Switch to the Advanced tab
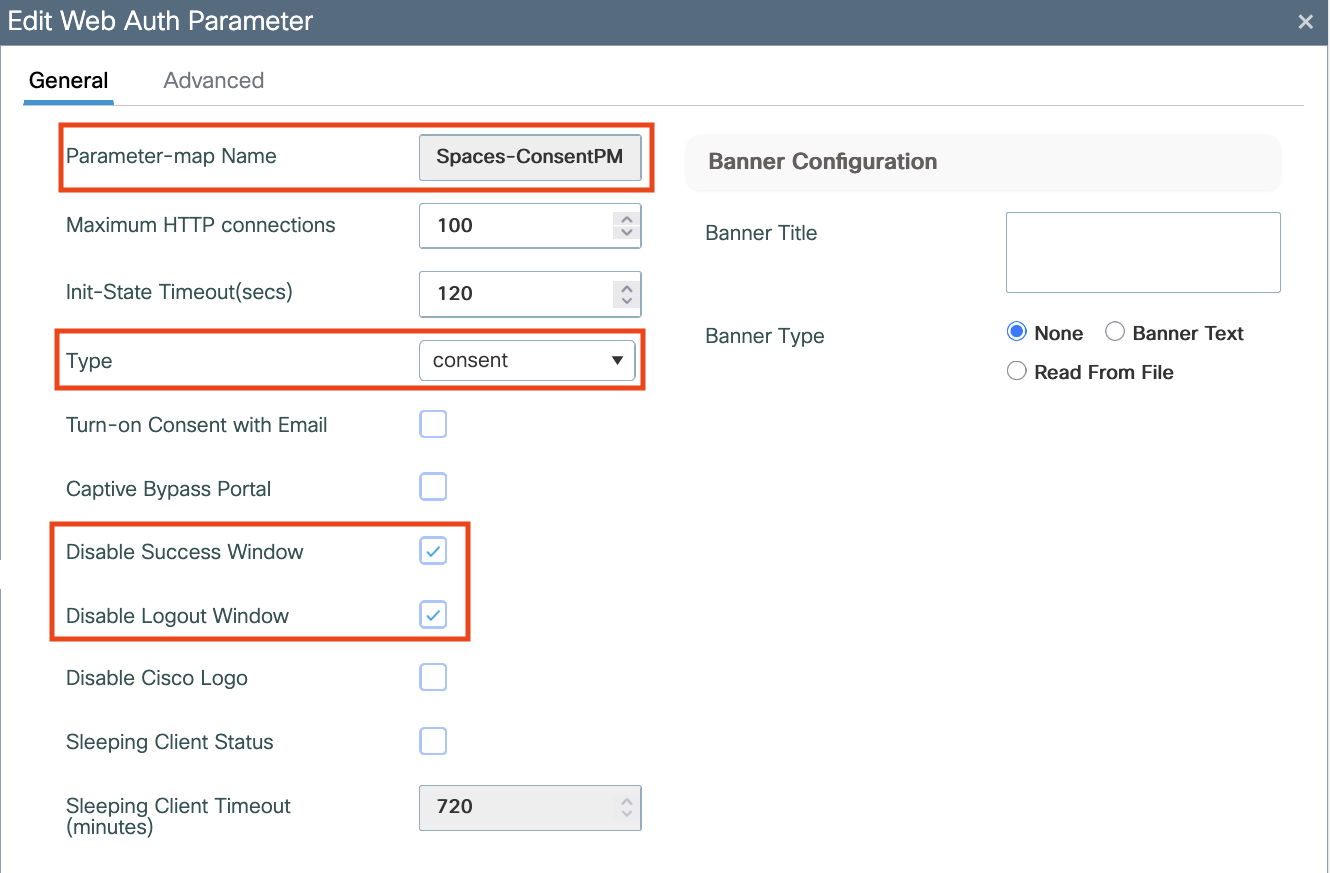The image size is (1330, 873). 213,80
